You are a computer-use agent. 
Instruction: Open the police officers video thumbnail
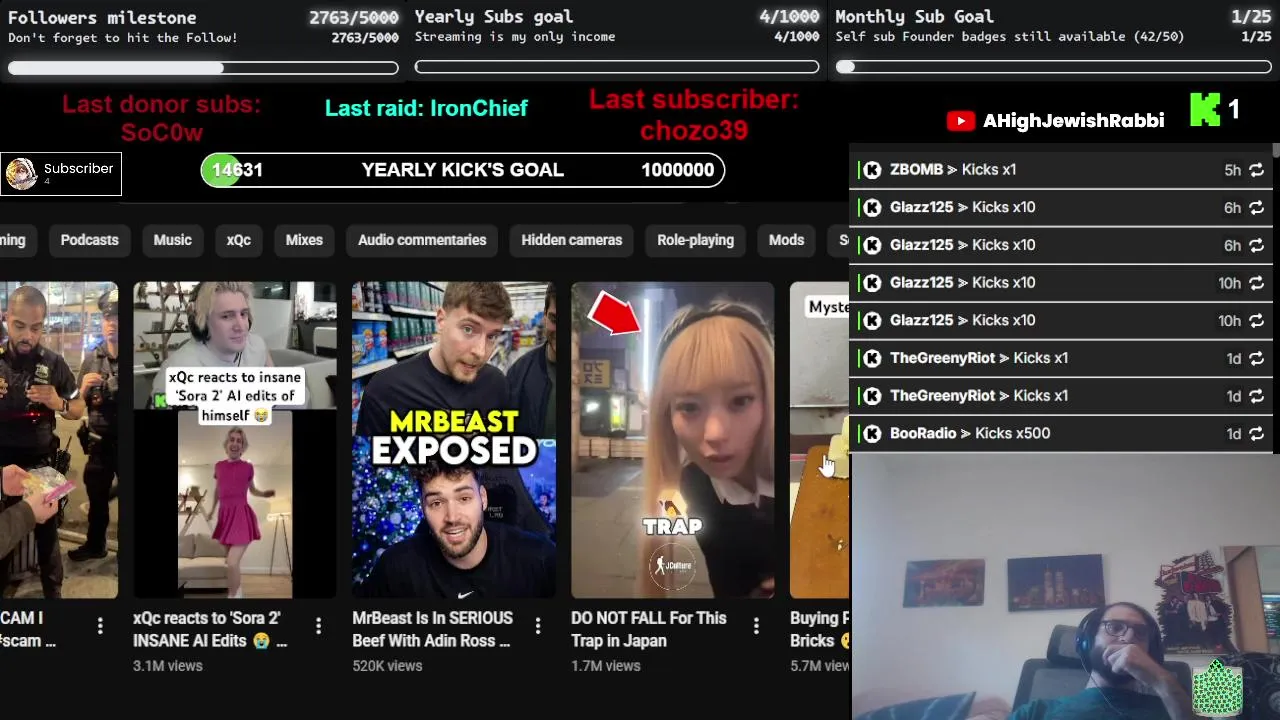[x=58, y=440]
